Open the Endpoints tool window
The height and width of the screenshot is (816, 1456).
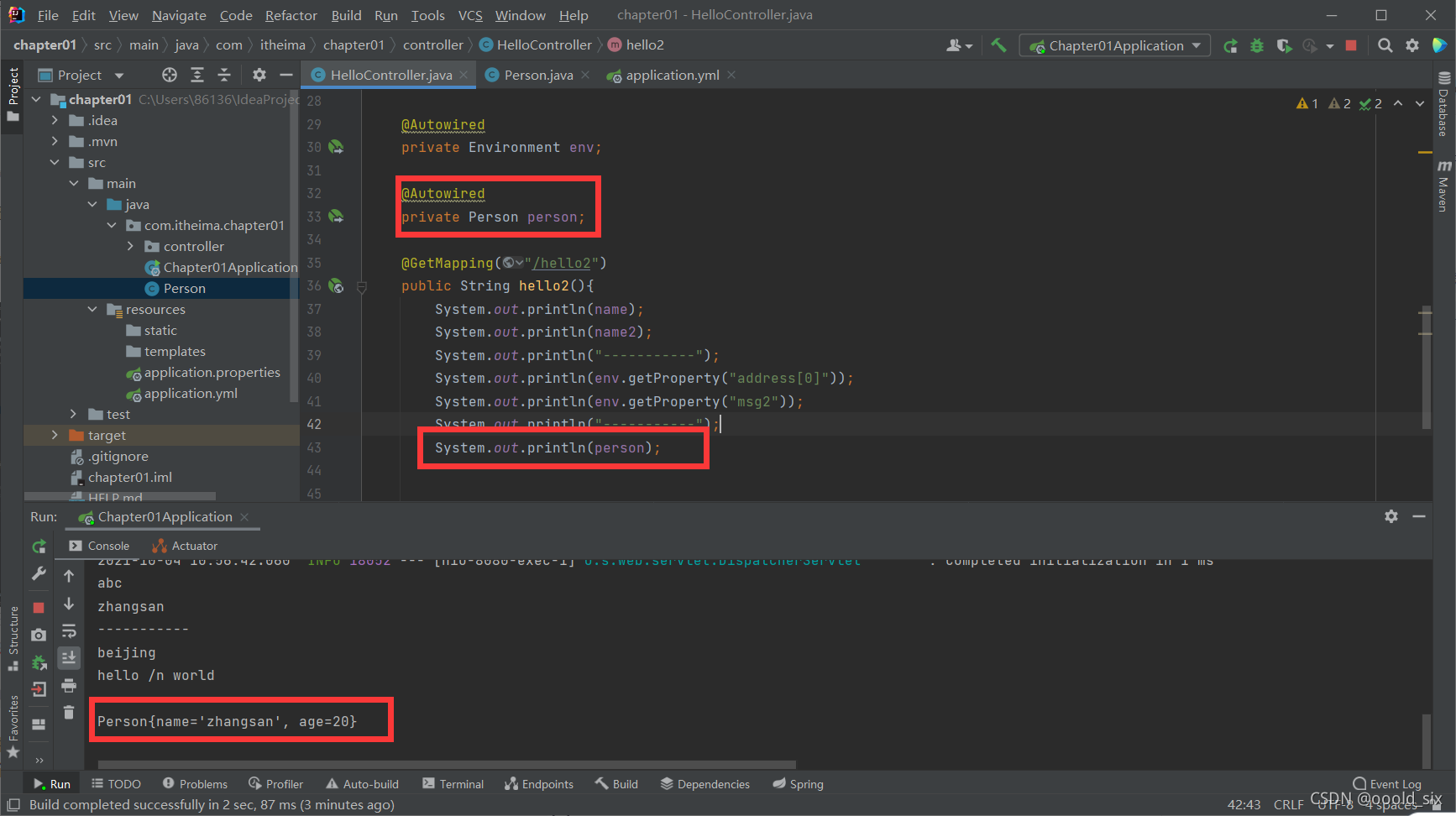[x=539, y=784]
